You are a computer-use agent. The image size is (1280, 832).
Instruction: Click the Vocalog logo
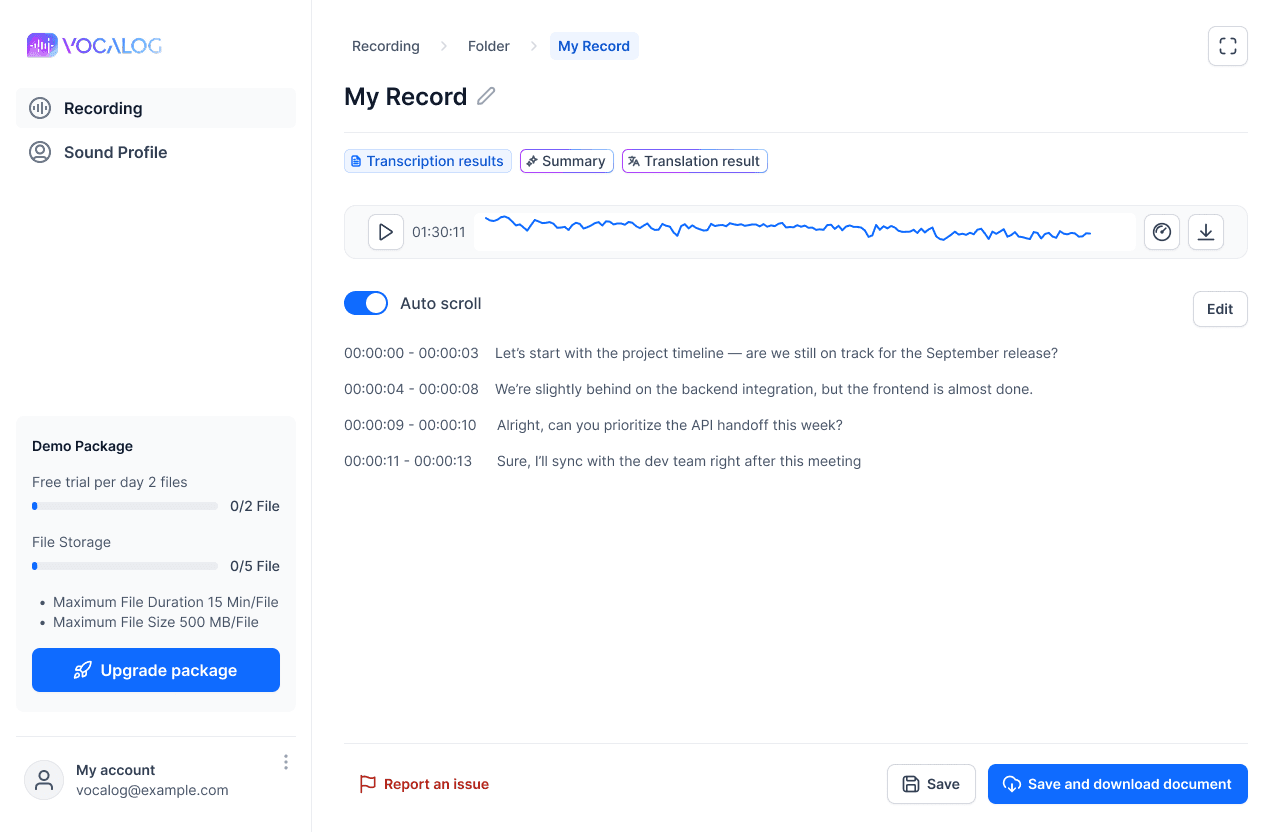[x=94, y=45]
